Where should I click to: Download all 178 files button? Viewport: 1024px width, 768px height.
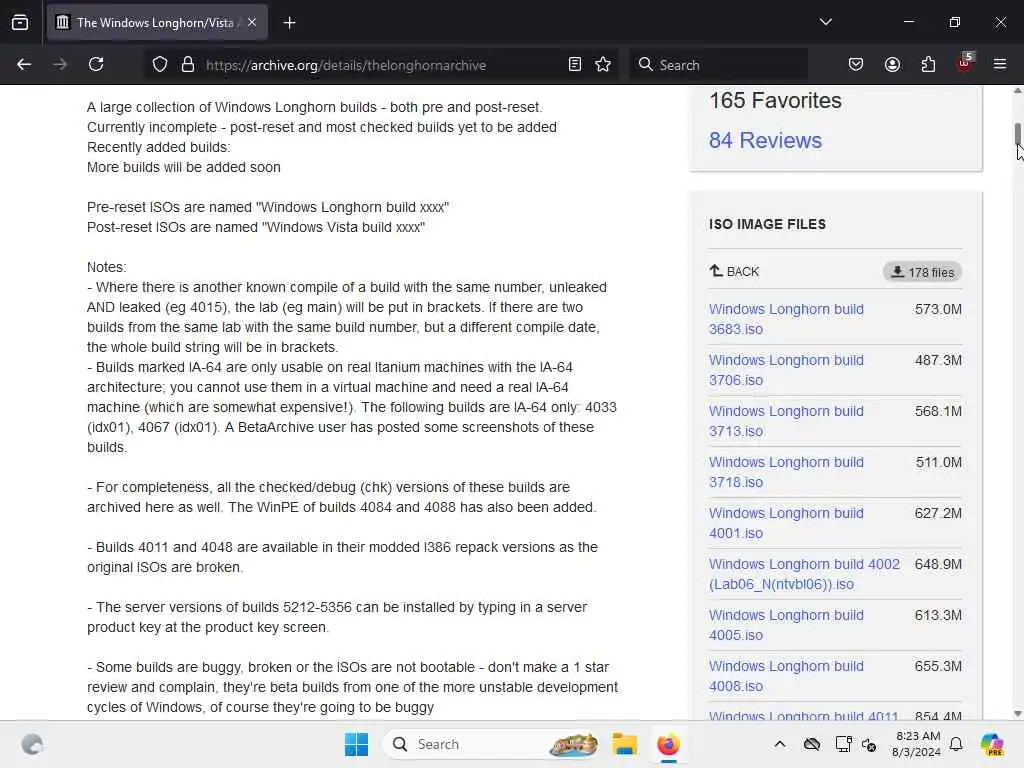point(923,272)
